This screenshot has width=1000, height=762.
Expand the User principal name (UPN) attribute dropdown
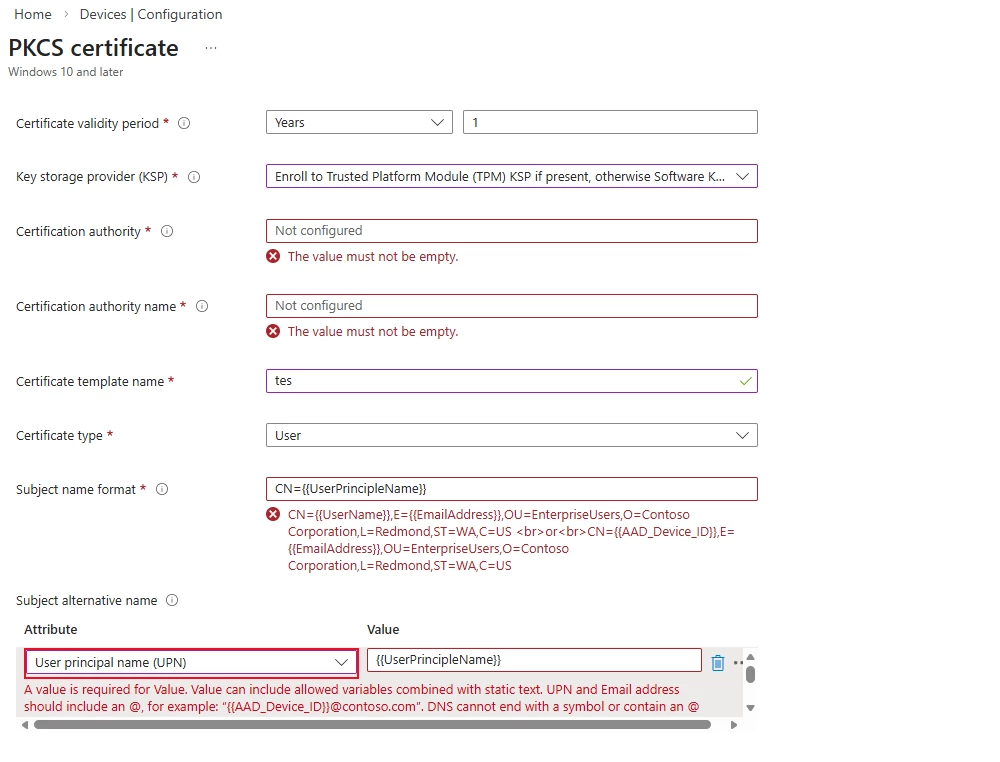click(191, 663)
